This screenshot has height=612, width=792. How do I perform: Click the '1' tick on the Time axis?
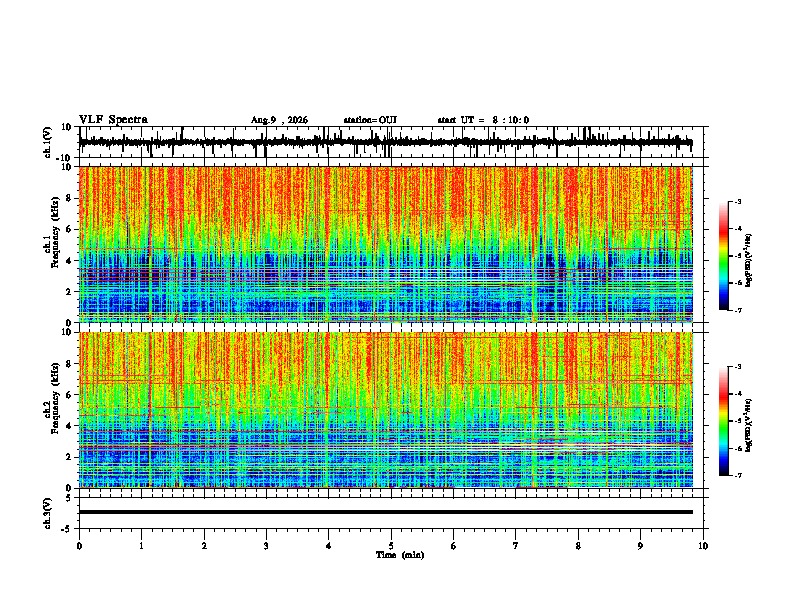point(141,546)
